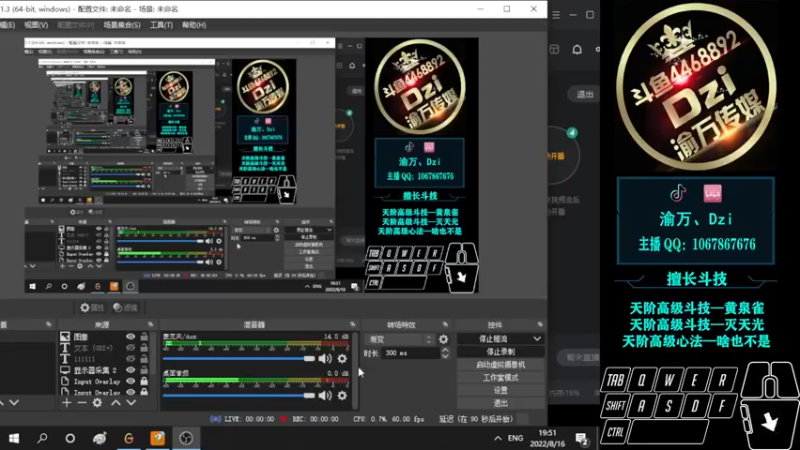Image resolution: width=800 pixels, height=450 pixels.
Task: Click the ENG input language indicator
Action: tap(515, 438)
